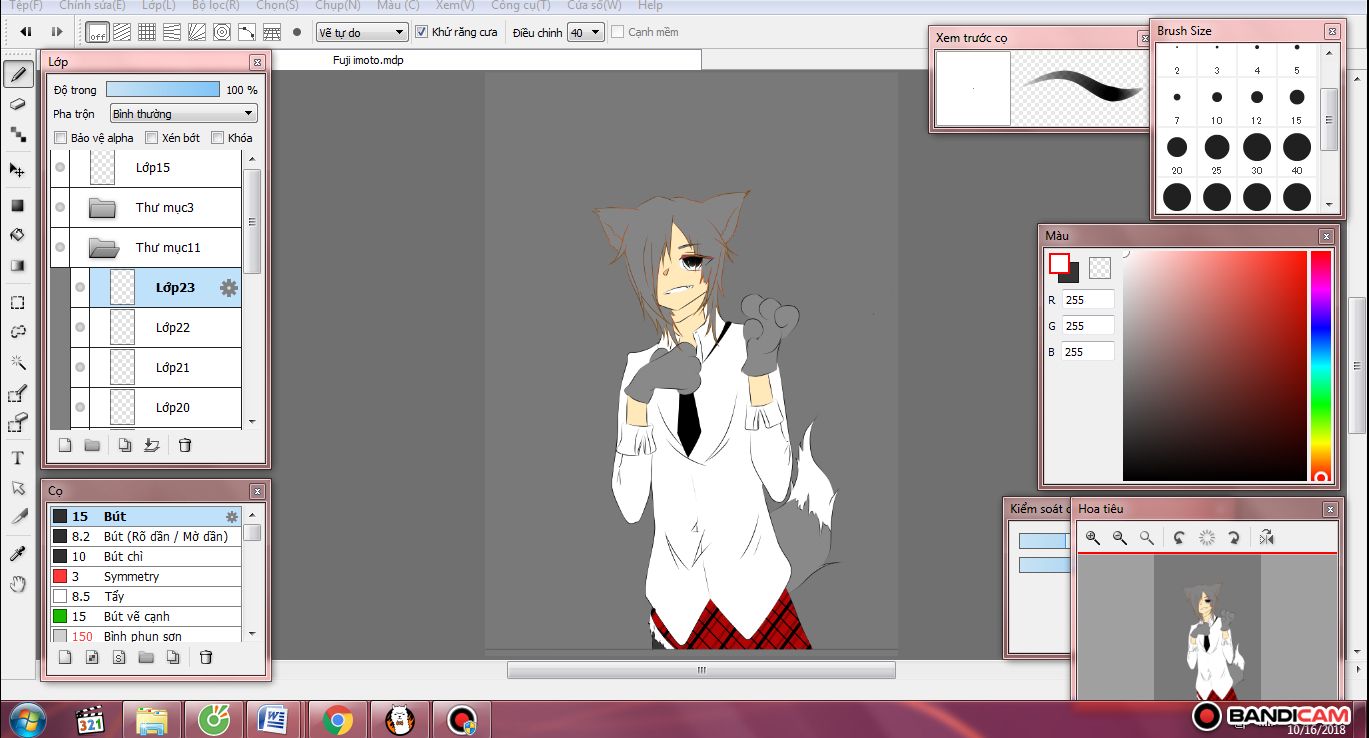This screenshot has width=1369, height=738.
Task: Select the Eraser tool in the left toolbar
Action: click(x=17, y=104)
